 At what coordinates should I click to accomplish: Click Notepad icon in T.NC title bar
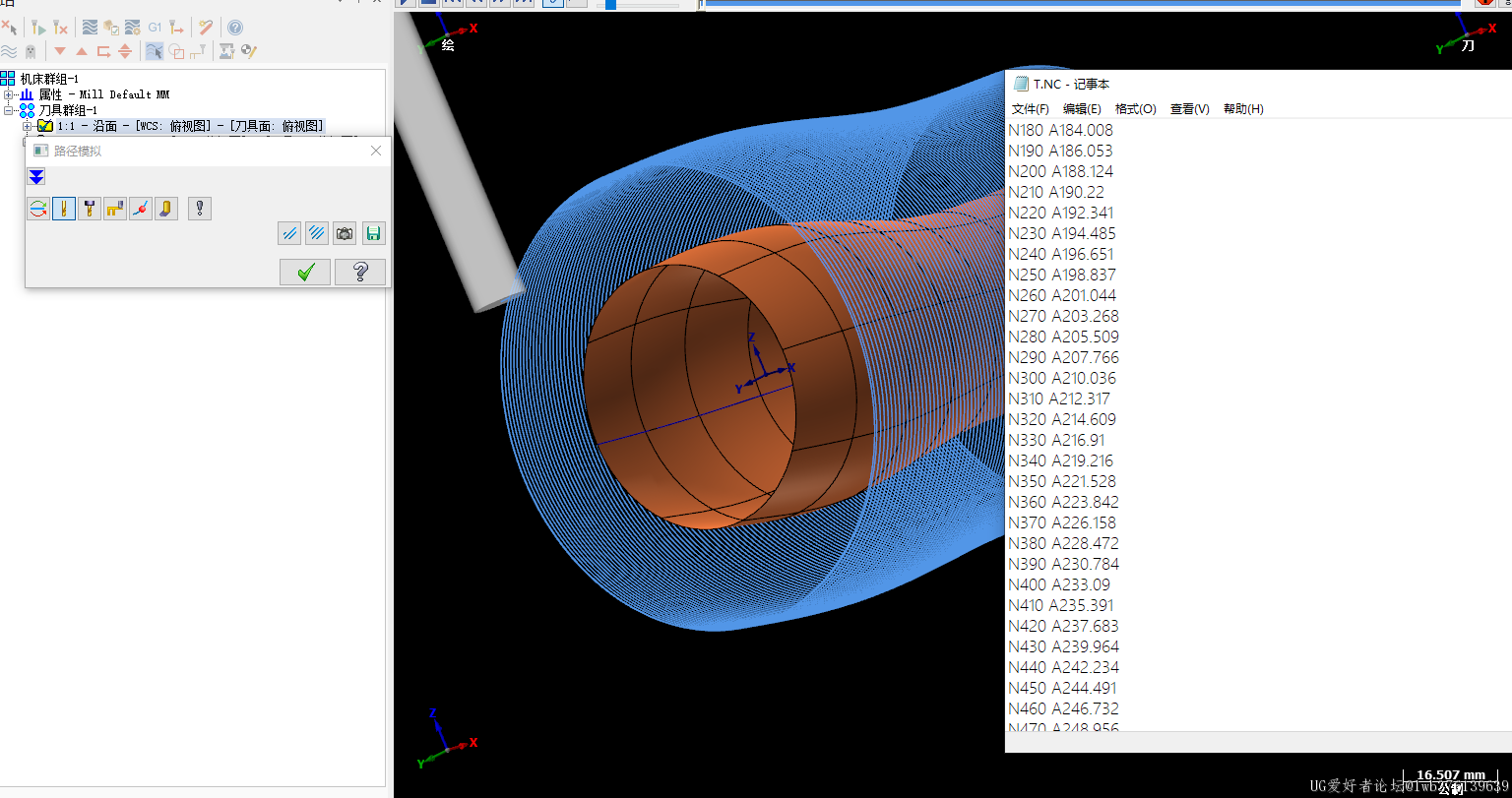(1020, 85)
